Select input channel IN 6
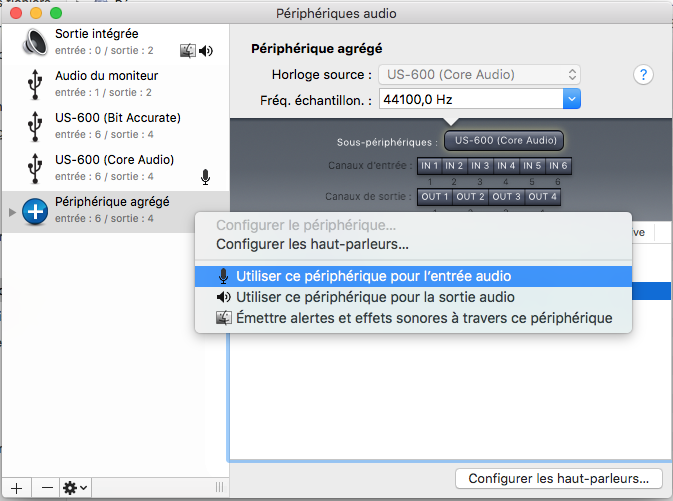The width and height of the screenshot is (673, 501). tap(558, 166)
